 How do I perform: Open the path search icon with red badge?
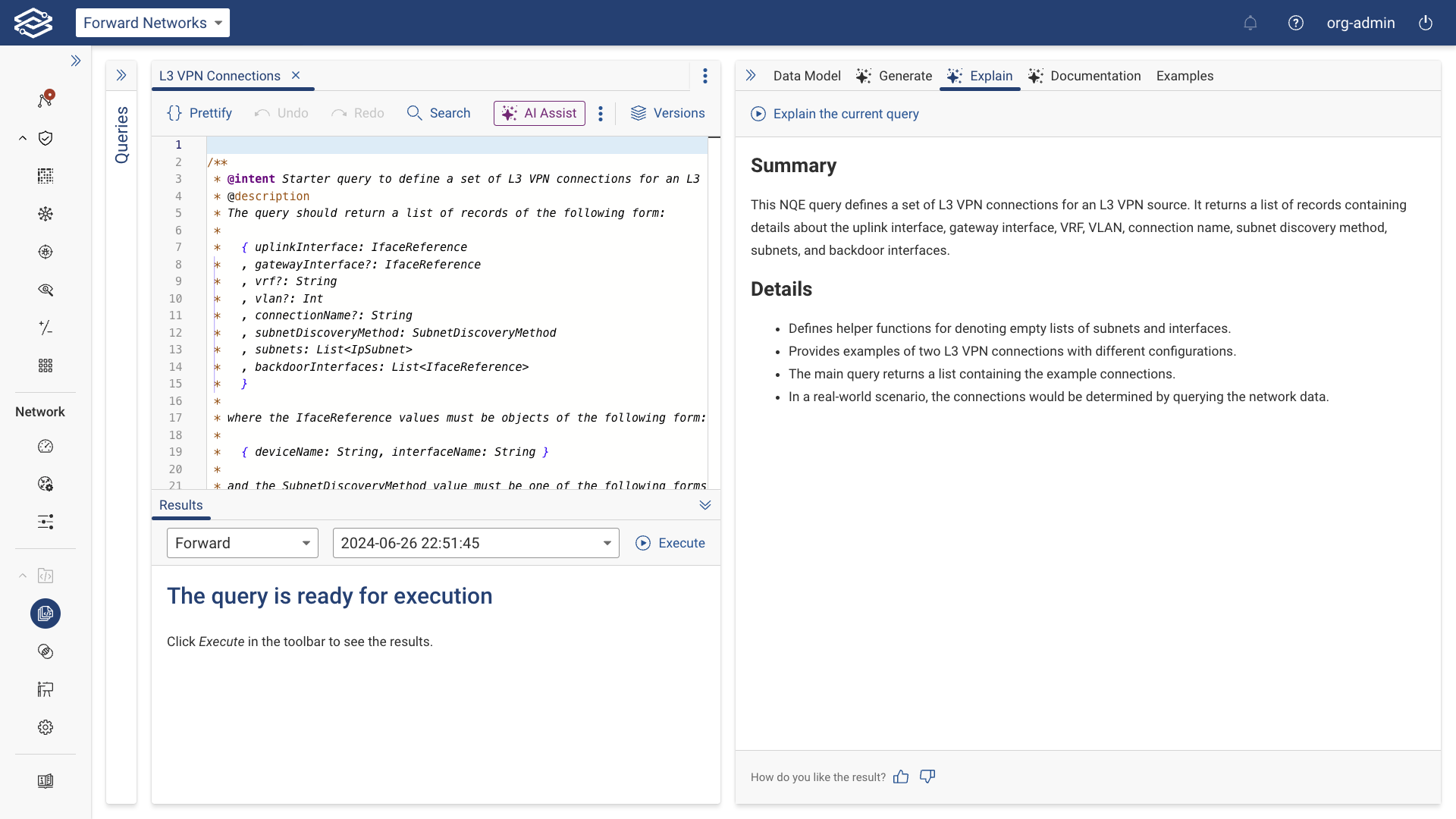pyautogui.click(x=45, y=99)
